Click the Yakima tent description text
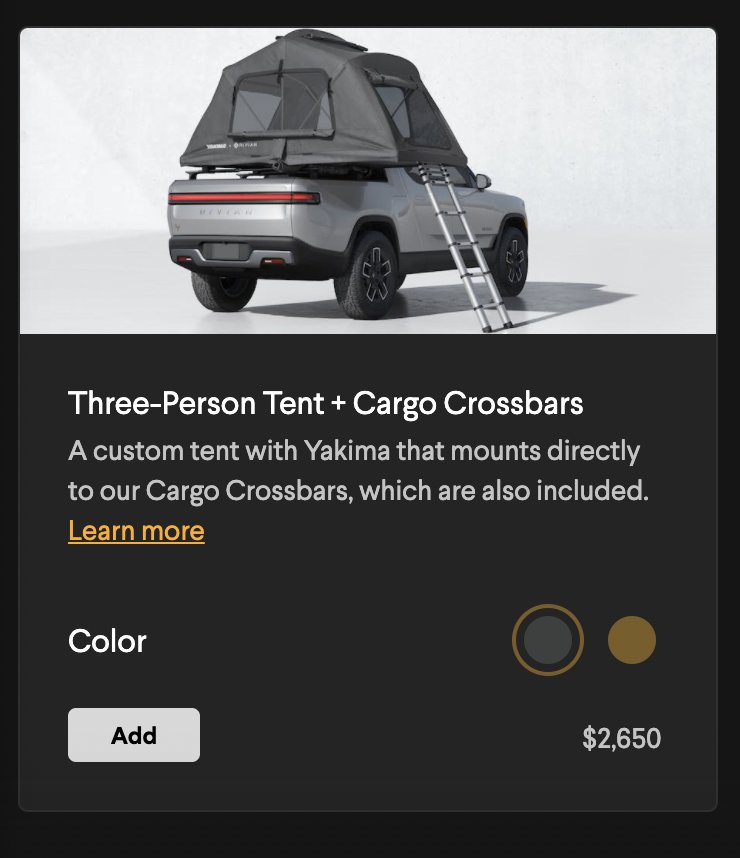The image size is (740, 858). click(359, 471)
